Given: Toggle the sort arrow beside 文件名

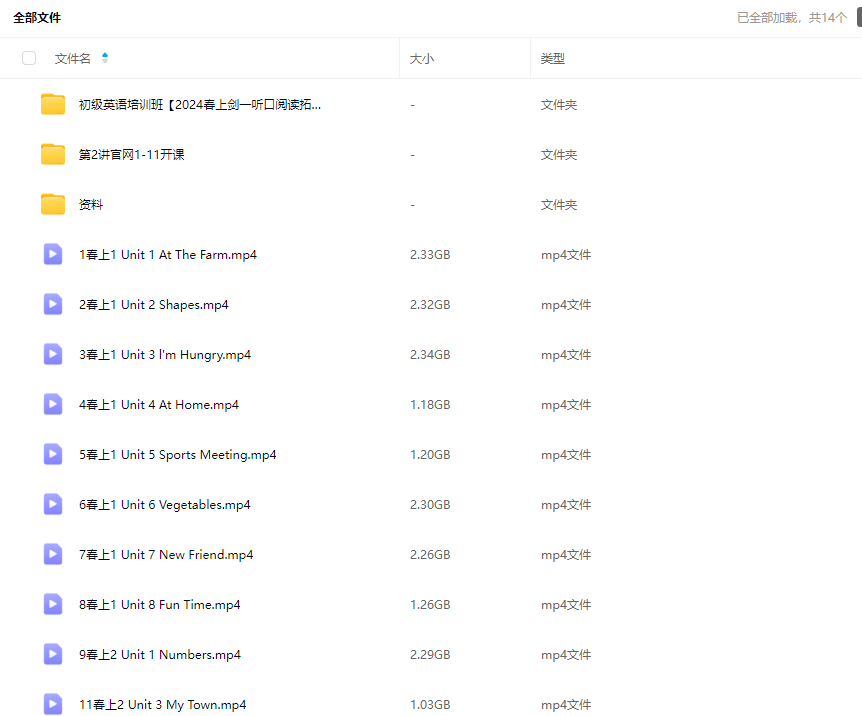Looking at the screenshot, I should pyautogui.click(x=105, y=59).
